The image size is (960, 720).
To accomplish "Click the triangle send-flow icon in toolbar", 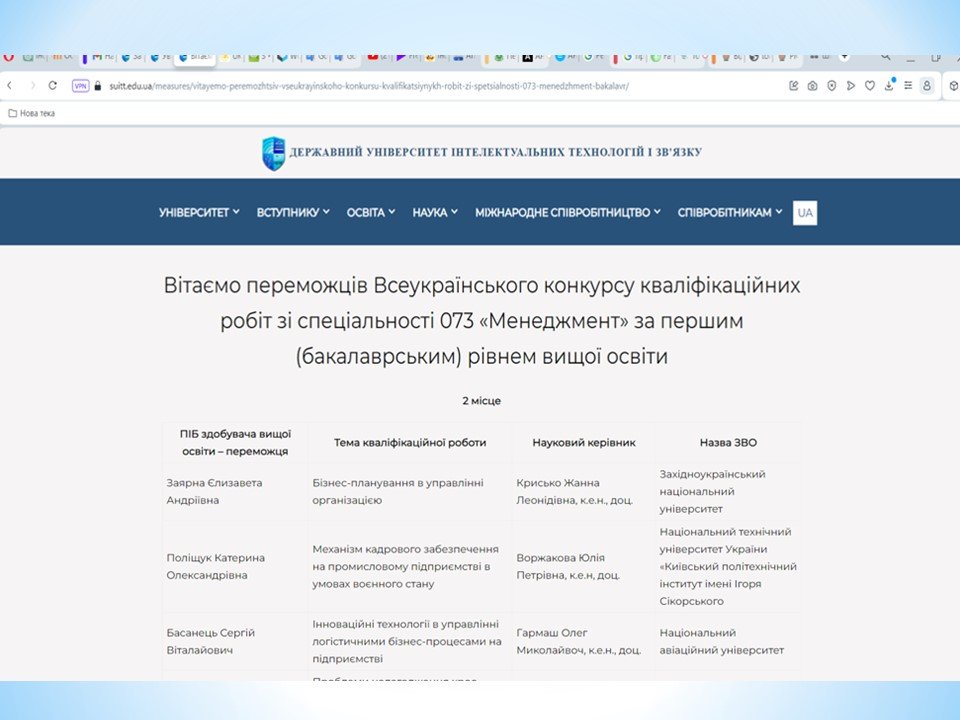I will [x=850, y=86].
